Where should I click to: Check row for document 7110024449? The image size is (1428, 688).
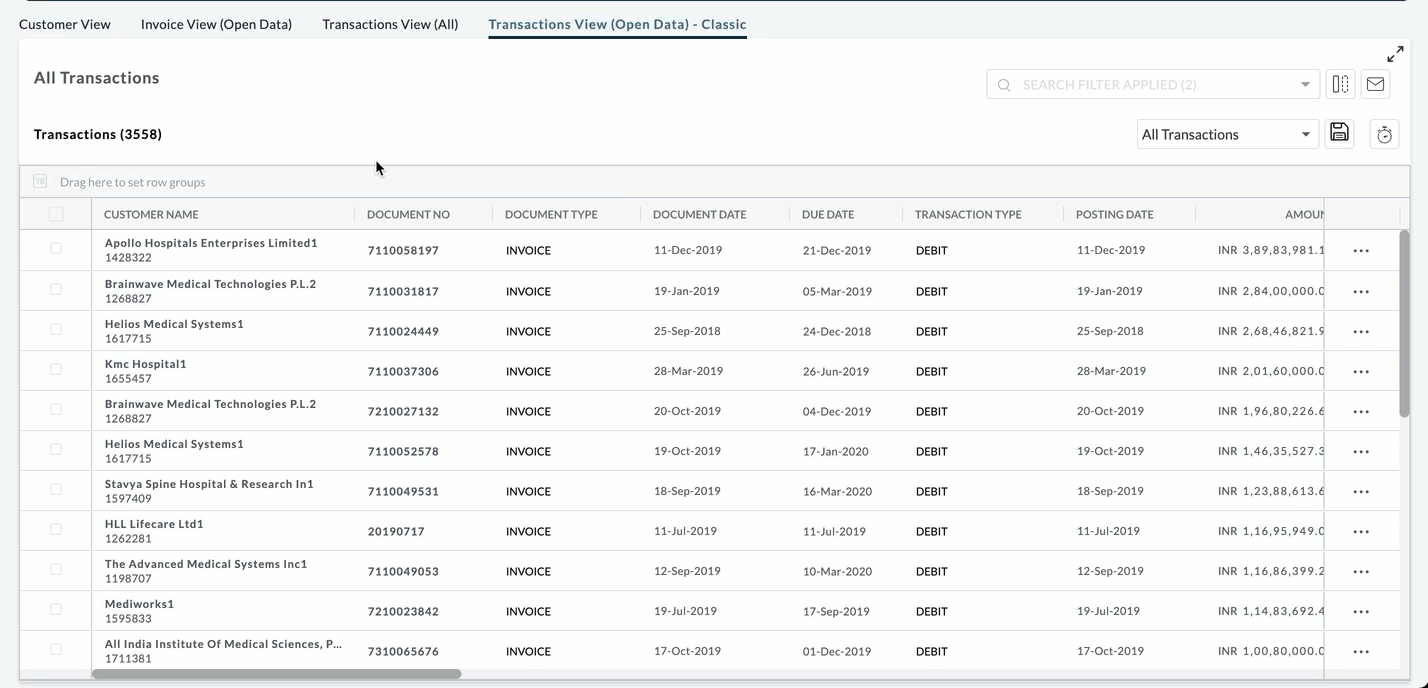click(56, 329)
